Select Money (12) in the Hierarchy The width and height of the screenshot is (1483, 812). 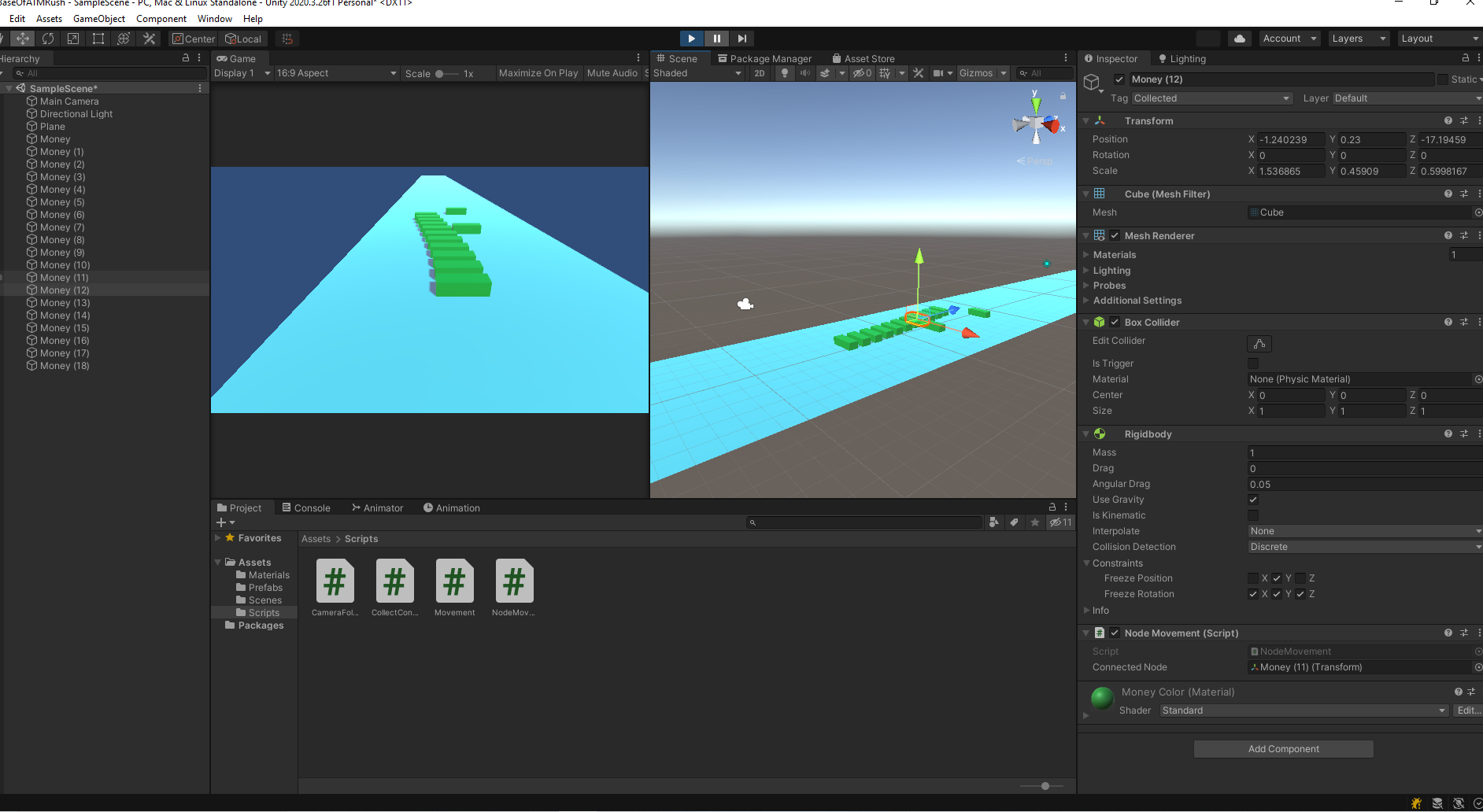click(65, 290)
